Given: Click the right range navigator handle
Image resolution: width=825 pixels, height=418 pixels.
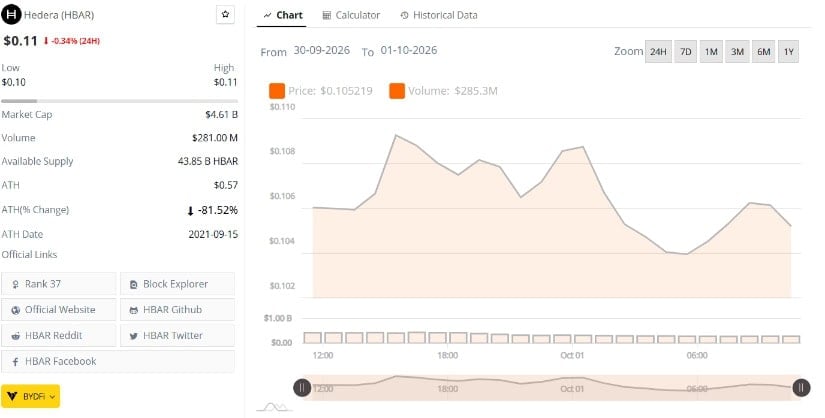Looking at the screenshot, I should [x=801, y=388].
